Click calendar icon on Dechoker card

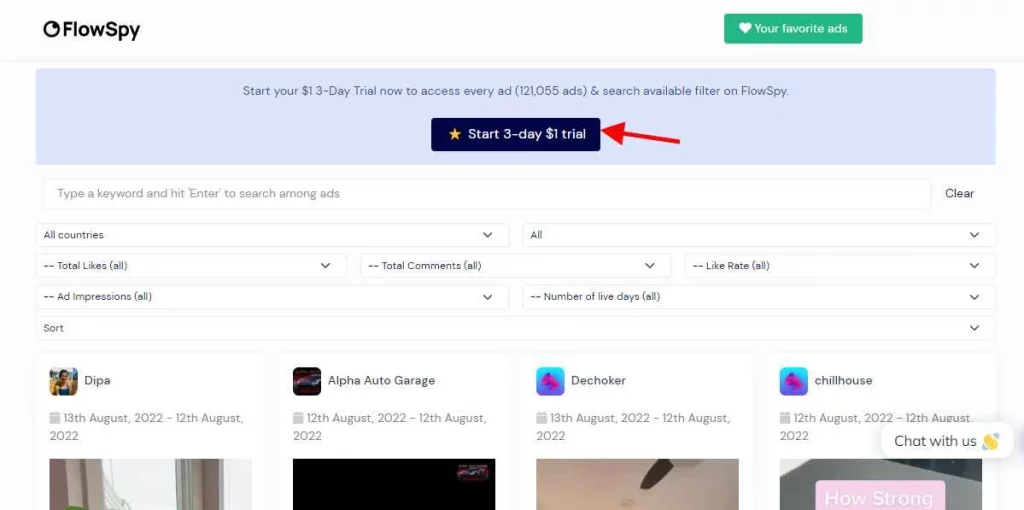pos(541,418)
